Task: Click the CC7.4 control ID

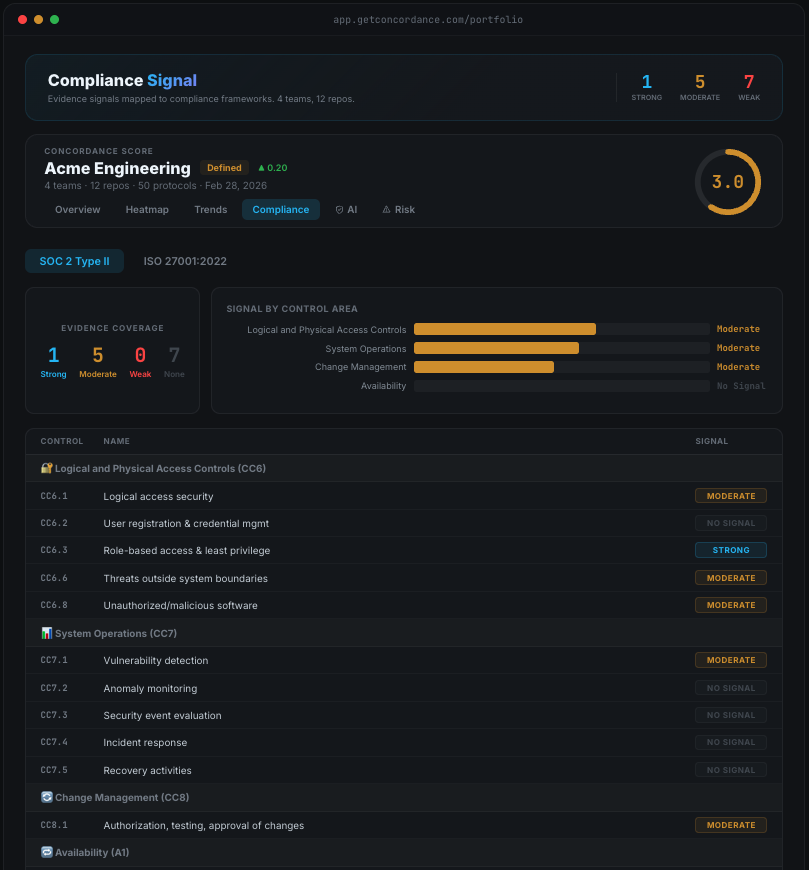Action: tap(54, 742)
